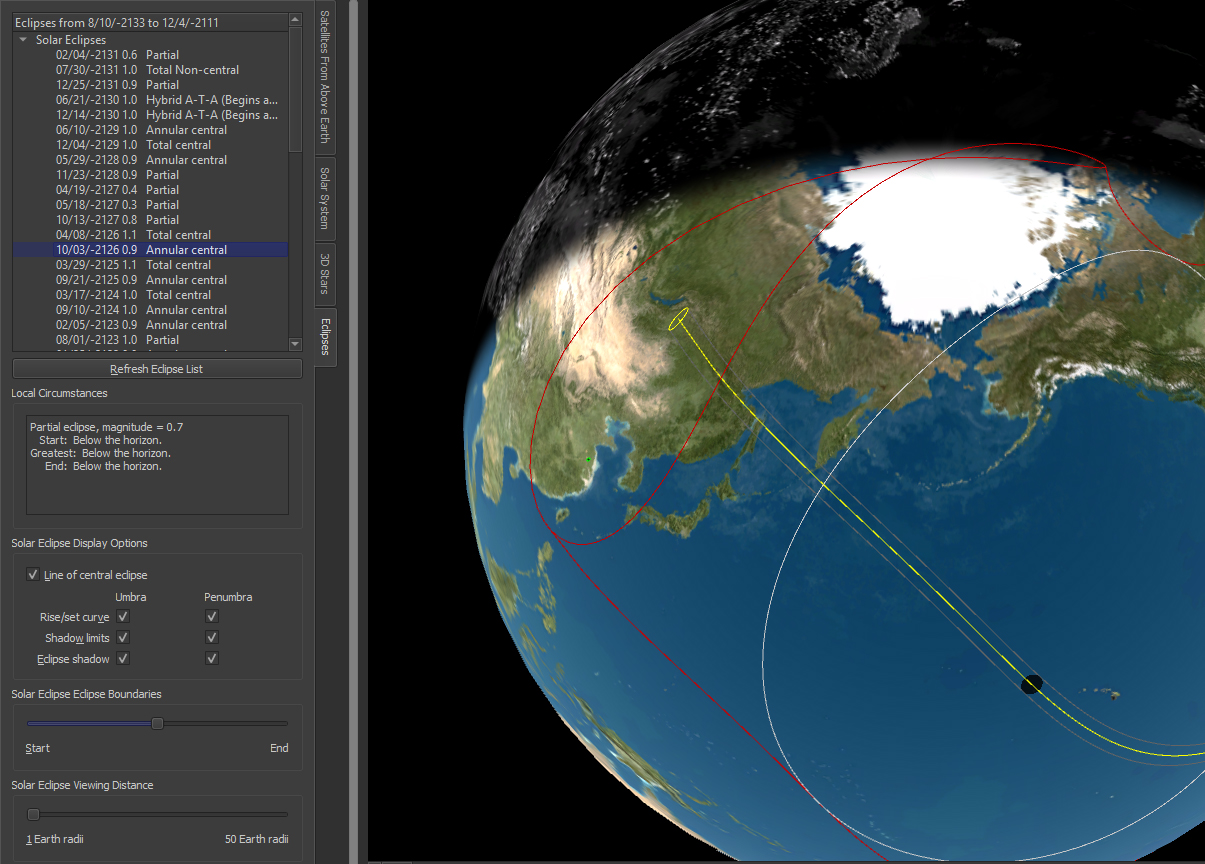Screen dimensions: 1205x864
Task: Select eclipse 10/13/-2127 0.8 Partial
Action: tap(150, 220)
